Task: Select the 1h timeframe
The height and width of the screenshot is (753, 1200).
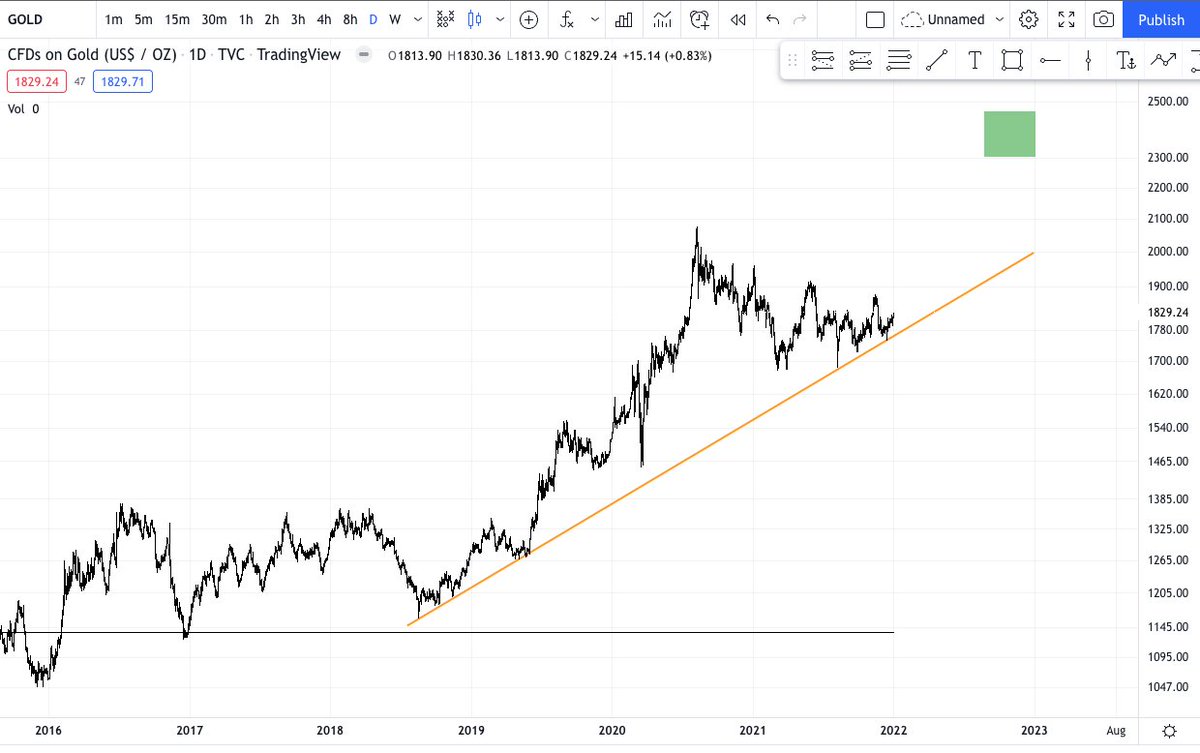Action: 246,19
